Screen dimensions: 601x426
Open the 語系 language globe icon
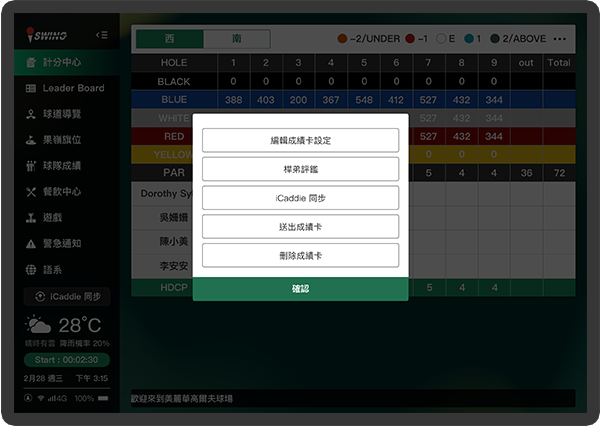tap(31, 270)
